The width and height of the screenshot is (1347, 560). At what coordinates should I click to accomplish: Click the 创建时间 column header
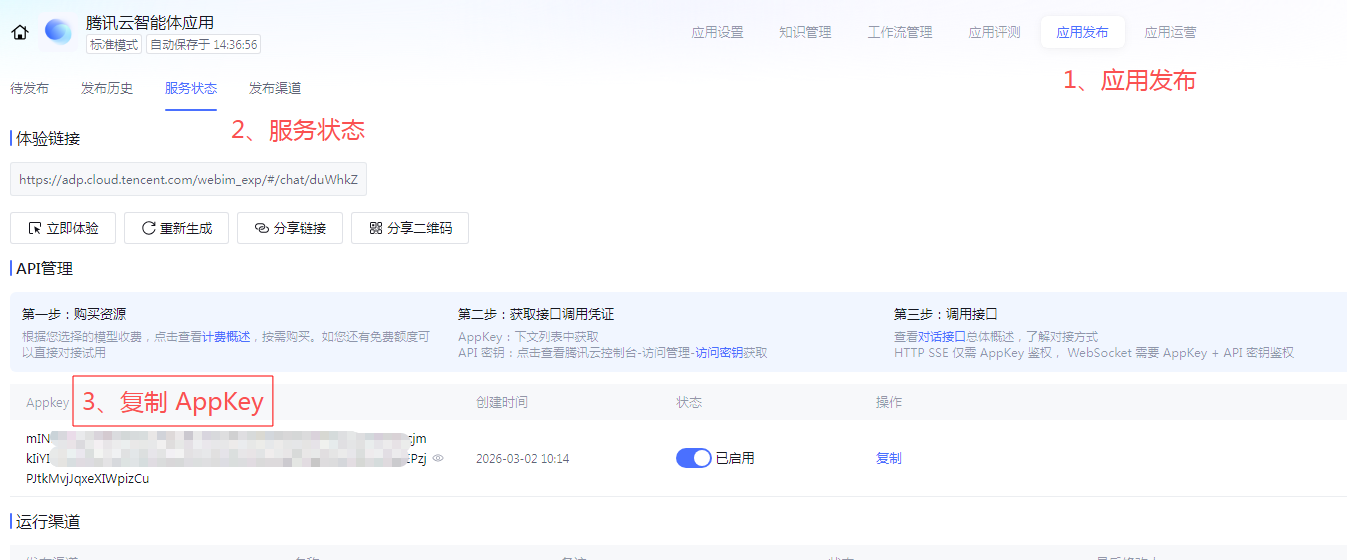502,402
